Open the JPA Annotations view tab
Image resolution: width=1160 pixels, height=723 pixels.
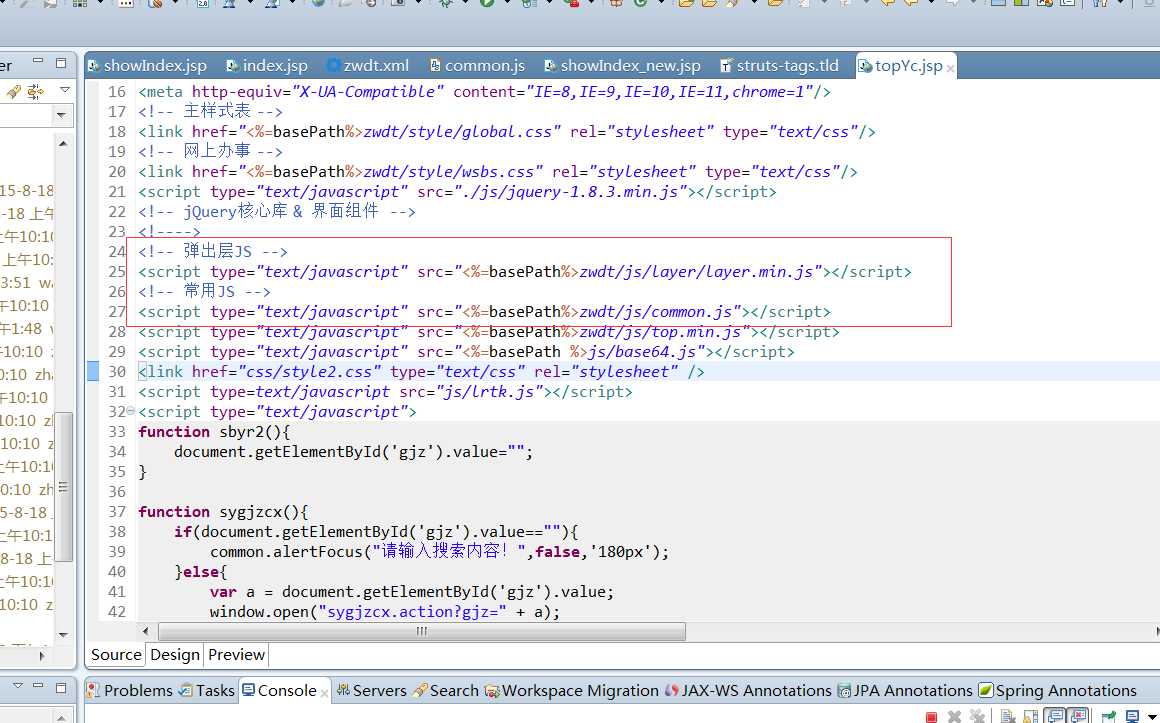coord(905,690)
